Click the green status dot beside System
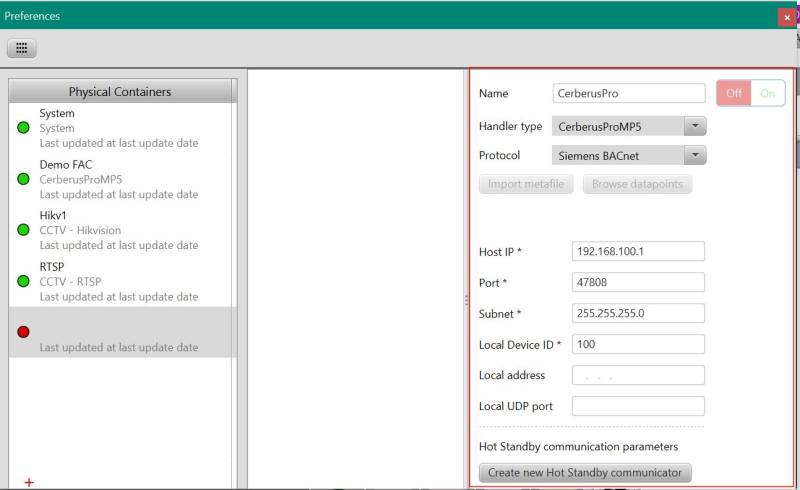The image size is (800, 490). coord(23,128)
